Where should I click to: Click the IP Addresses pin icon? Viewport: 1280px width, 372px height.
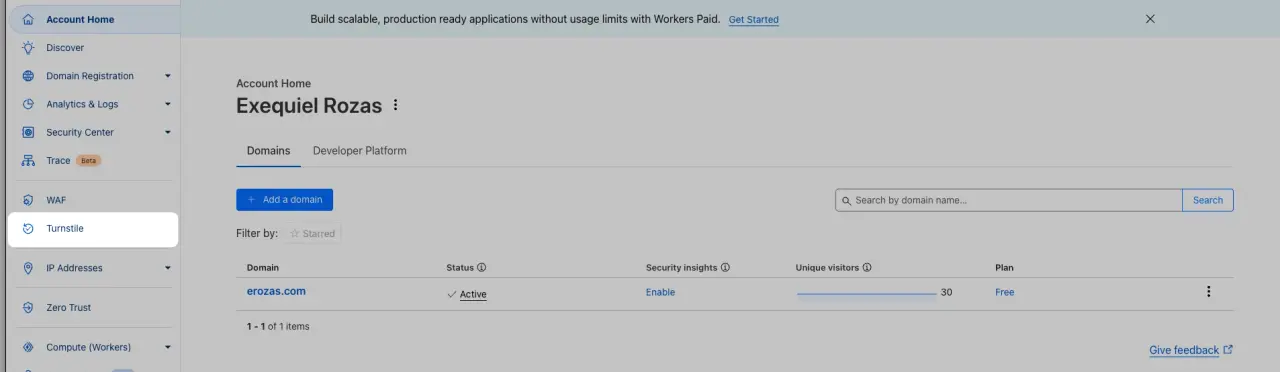tap(28, 268)
